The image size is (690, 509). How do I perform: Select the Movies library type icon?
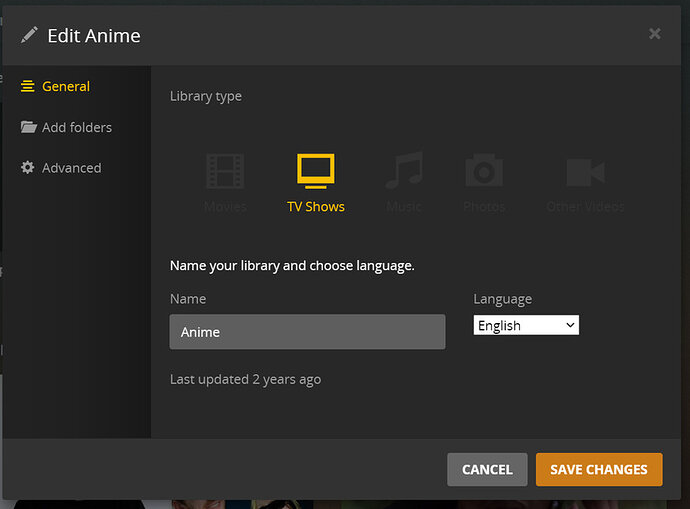click(225, 171)
